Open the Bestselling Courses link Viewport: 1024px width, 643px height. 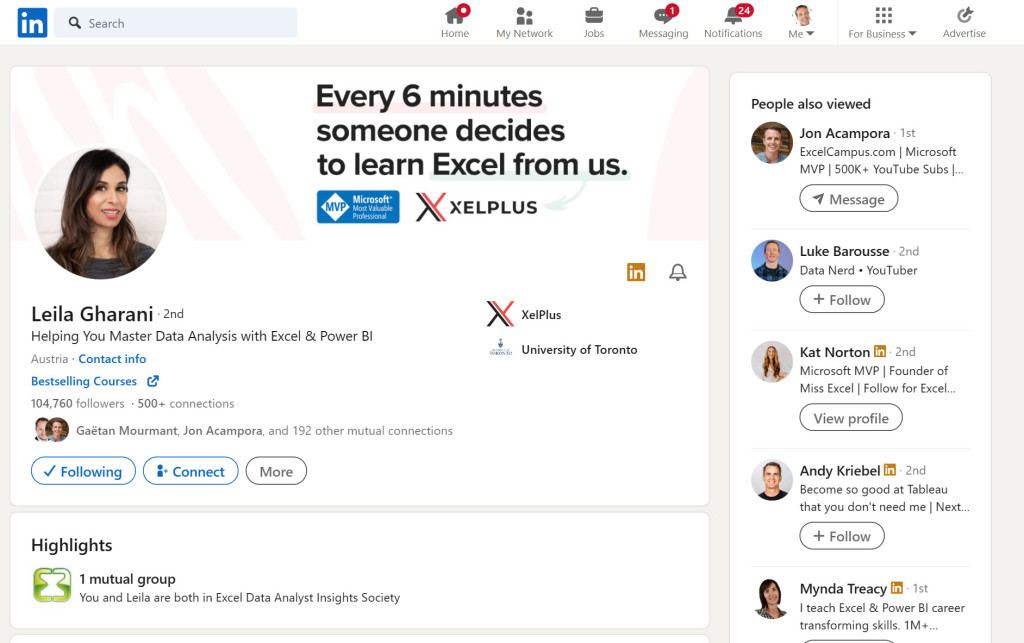84,381
